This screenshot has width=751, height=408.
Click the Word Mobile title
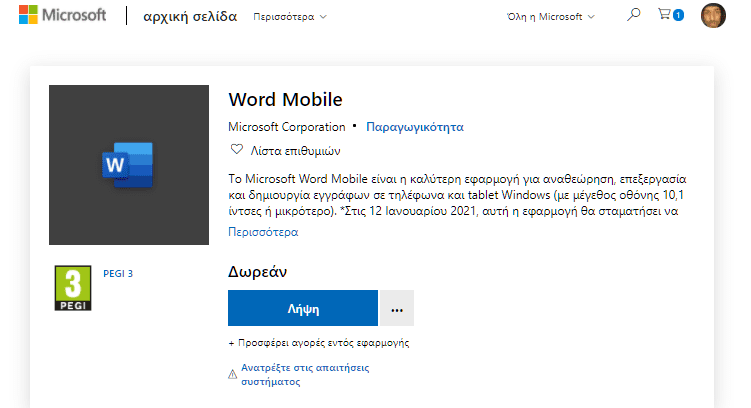[x=285, y=100]
